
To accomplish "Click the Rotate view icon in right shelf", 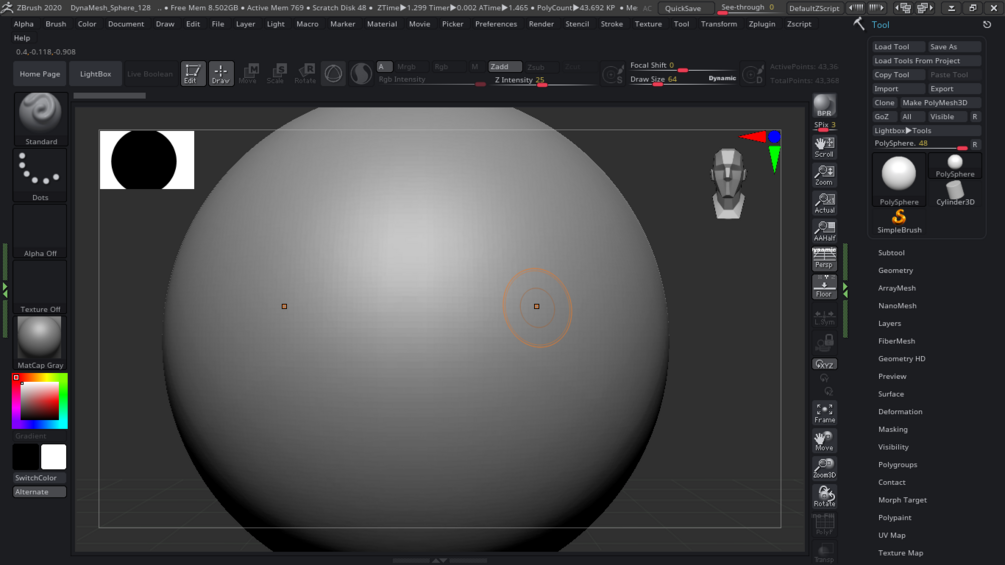I will click(824, 496).
